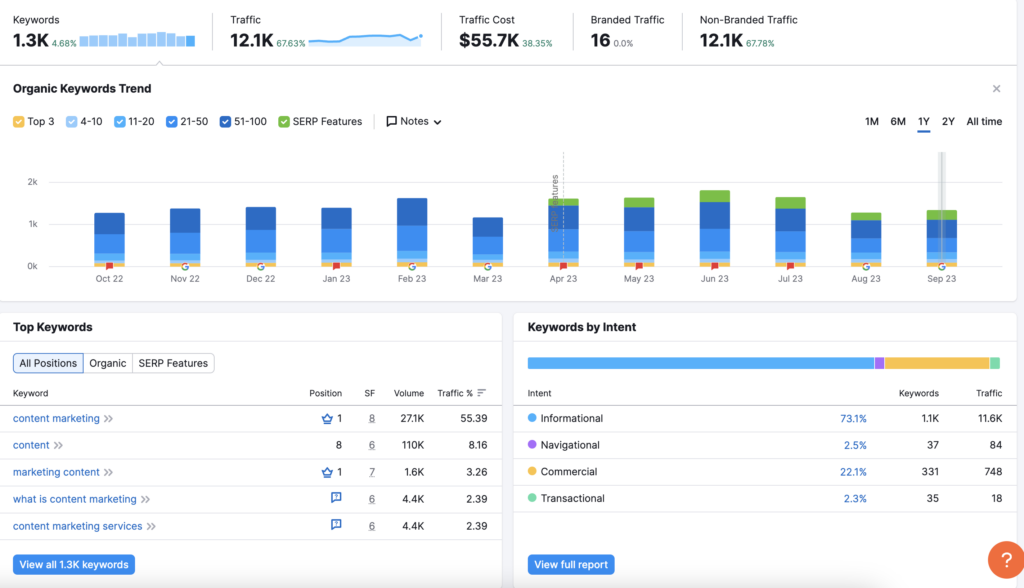Click the blue Informational segment of intent bar
The width and height of the screenshot is (1024, 588).
coord(701,363)
